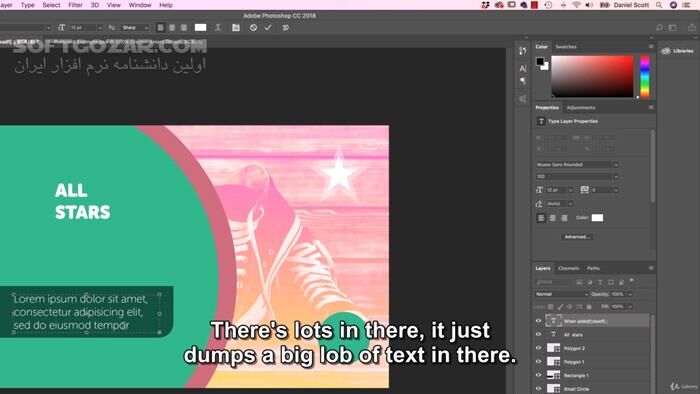Click the search icon in Photoshop top right

[659, 28]
